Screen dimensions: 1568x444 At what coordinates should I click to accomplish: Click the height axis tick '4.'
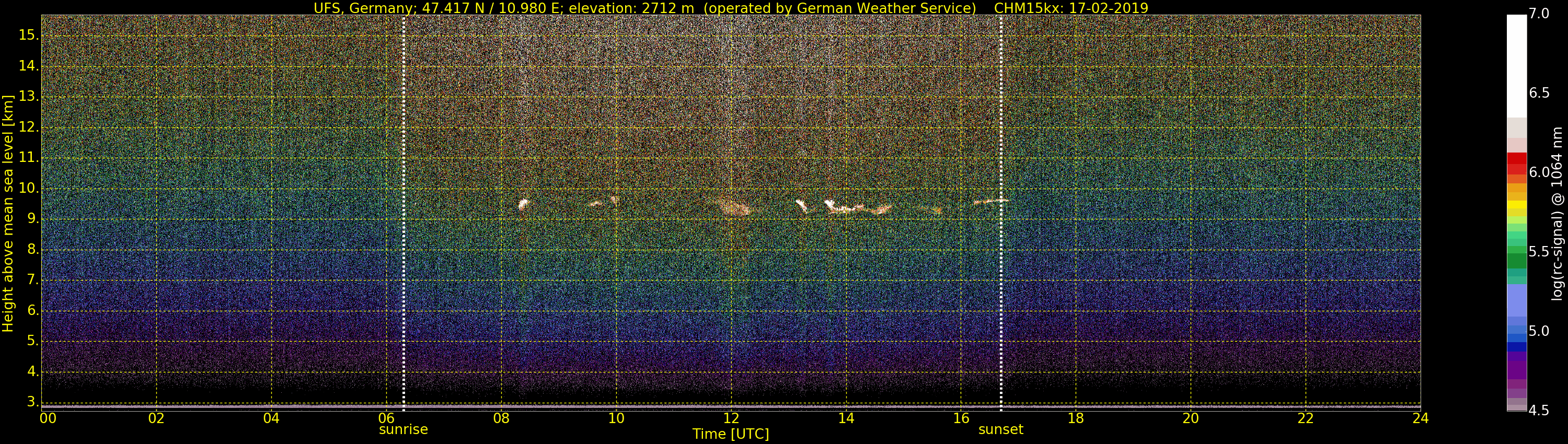(x=32, y=371)
